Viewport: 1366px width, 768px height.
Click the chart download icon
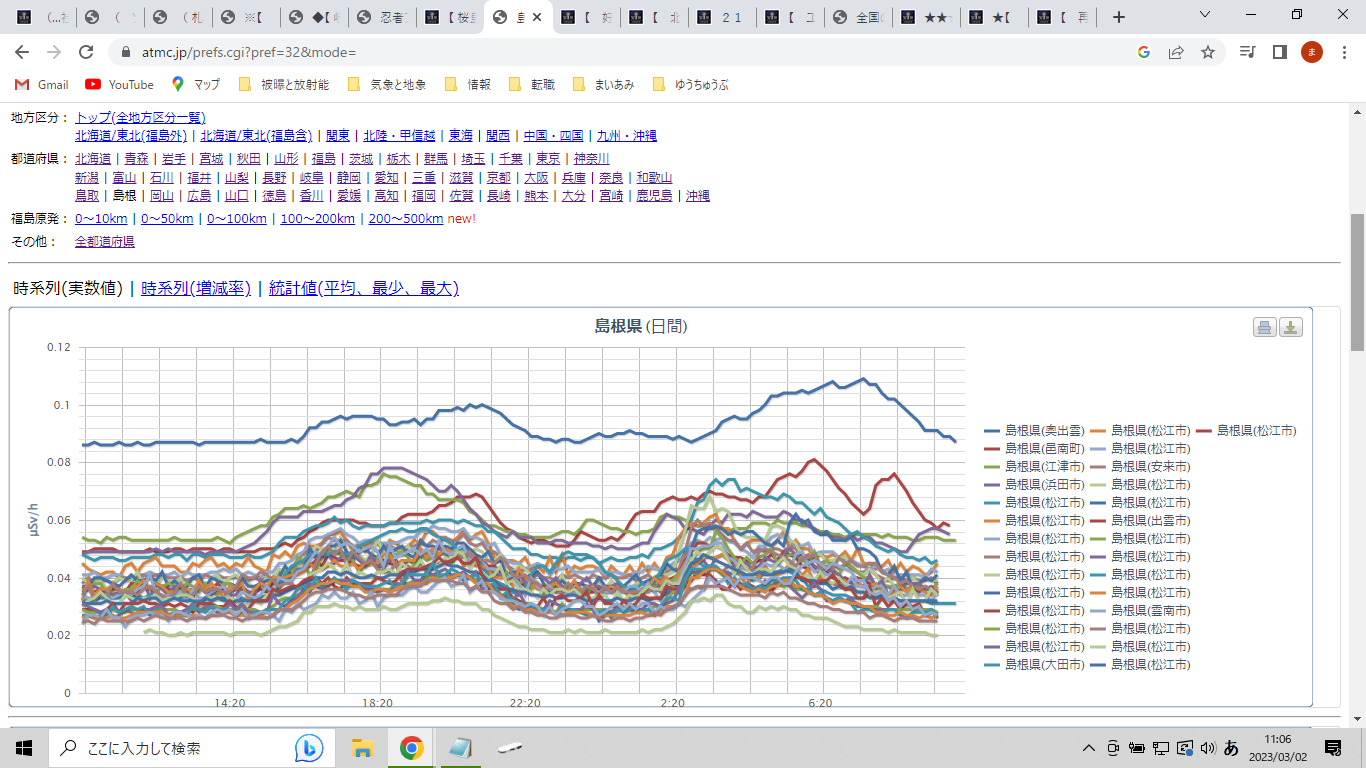[1291, 327]
